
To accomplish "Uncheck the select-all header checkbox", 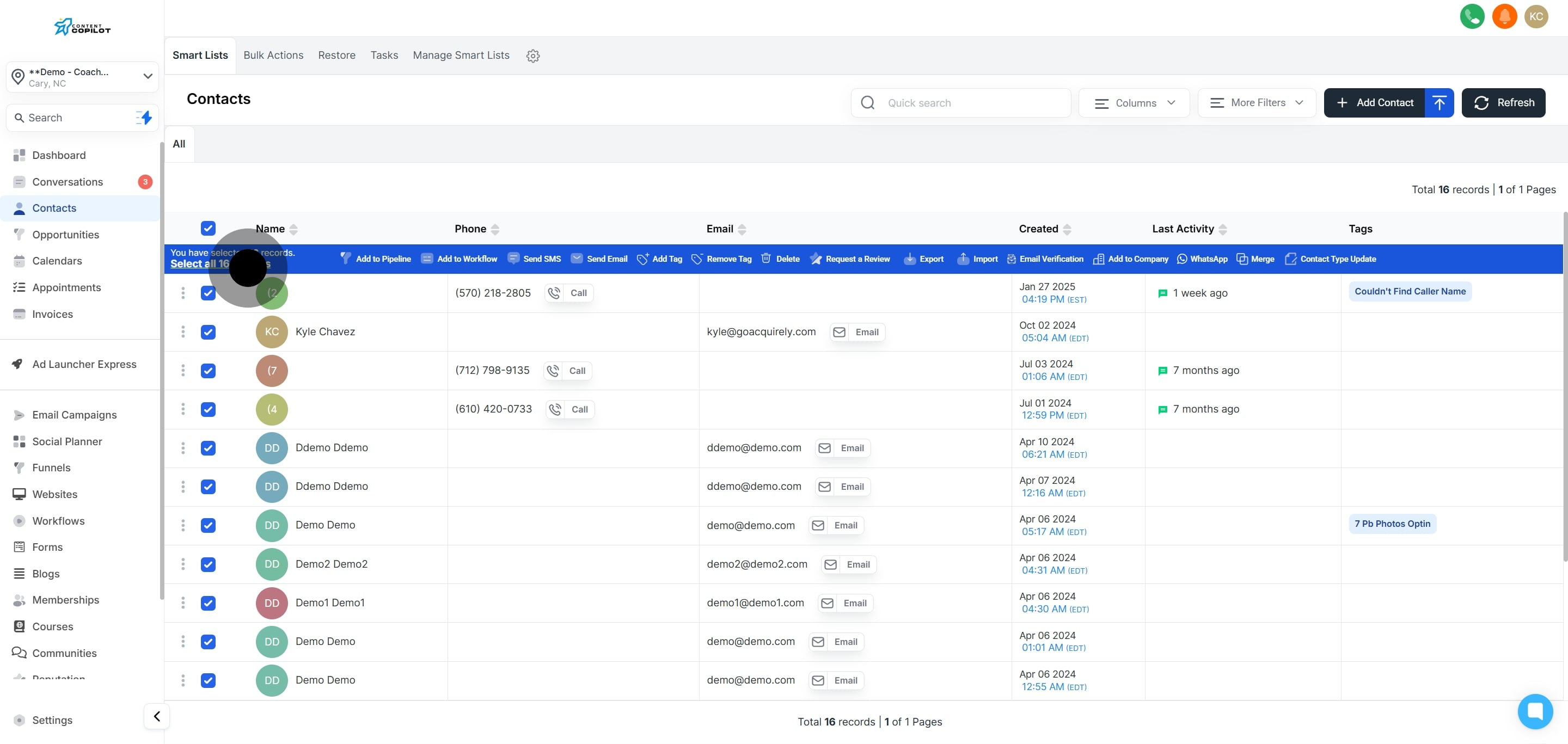I will (x=208, y=228).
